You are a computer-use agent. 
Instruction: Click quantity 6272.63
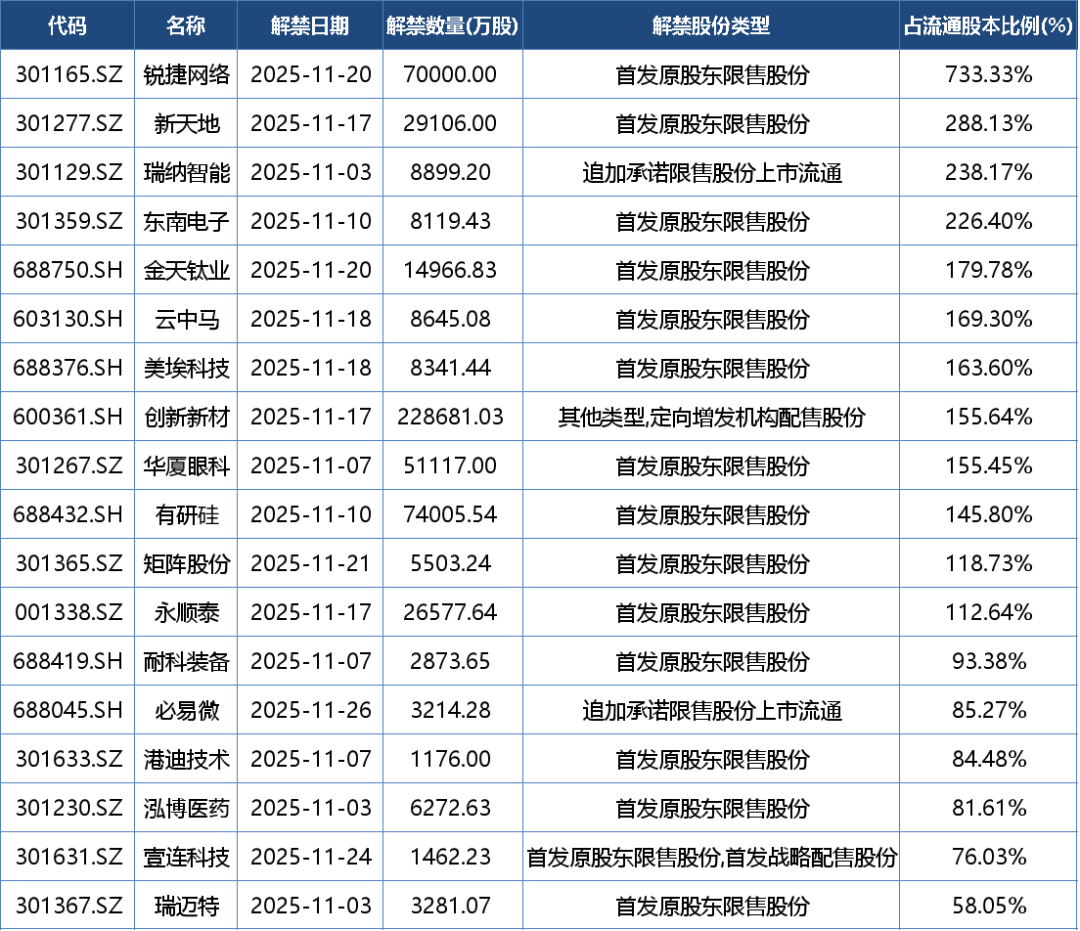coord(450,808)
